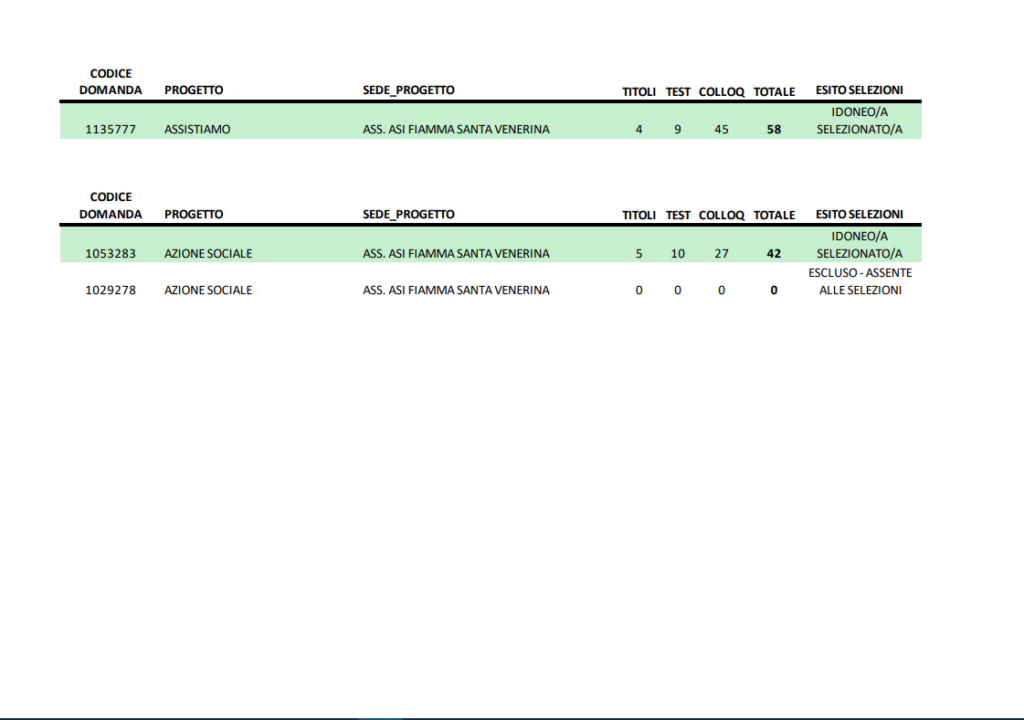Click the total score 42
Viewport: 1024px width, 720px height.
click(773, 254)
